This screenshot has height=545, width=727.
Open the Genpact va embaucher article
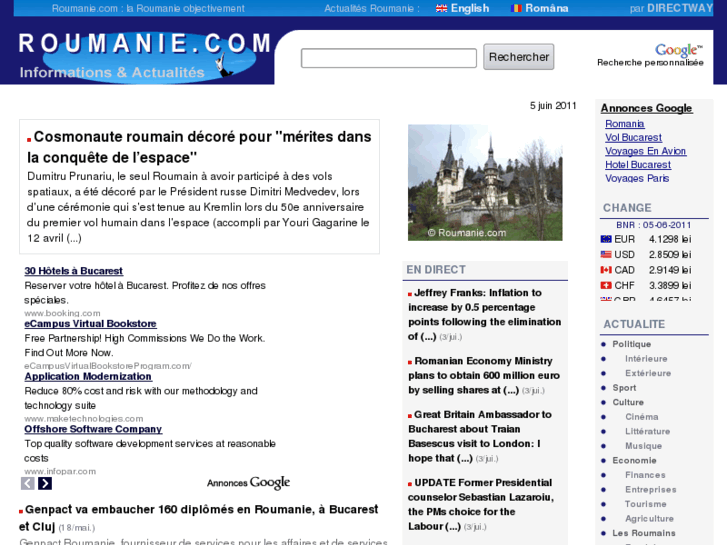click(198, 518)
